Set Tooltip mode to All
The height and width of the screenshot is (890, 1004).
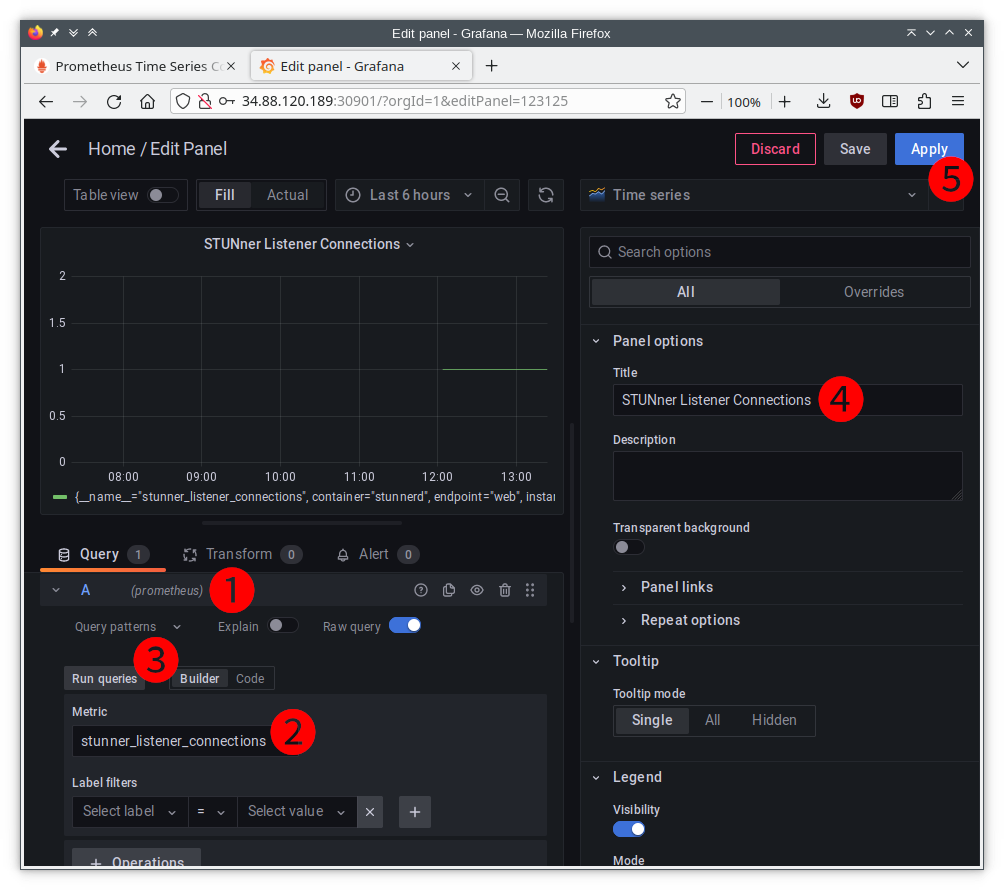click(712, 720)
